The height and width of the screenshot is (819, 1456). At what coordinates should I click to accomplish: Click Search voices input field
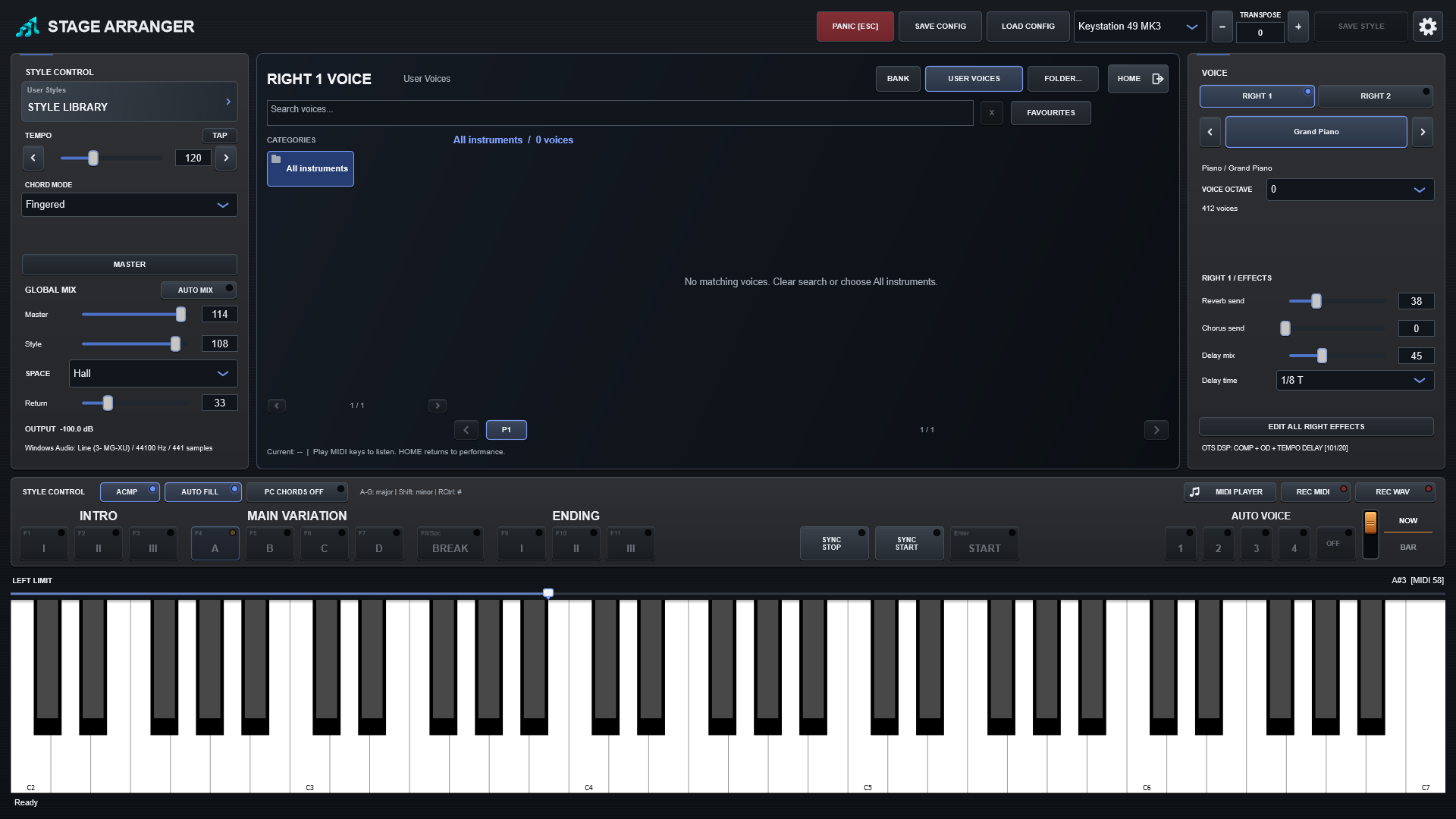620,113
